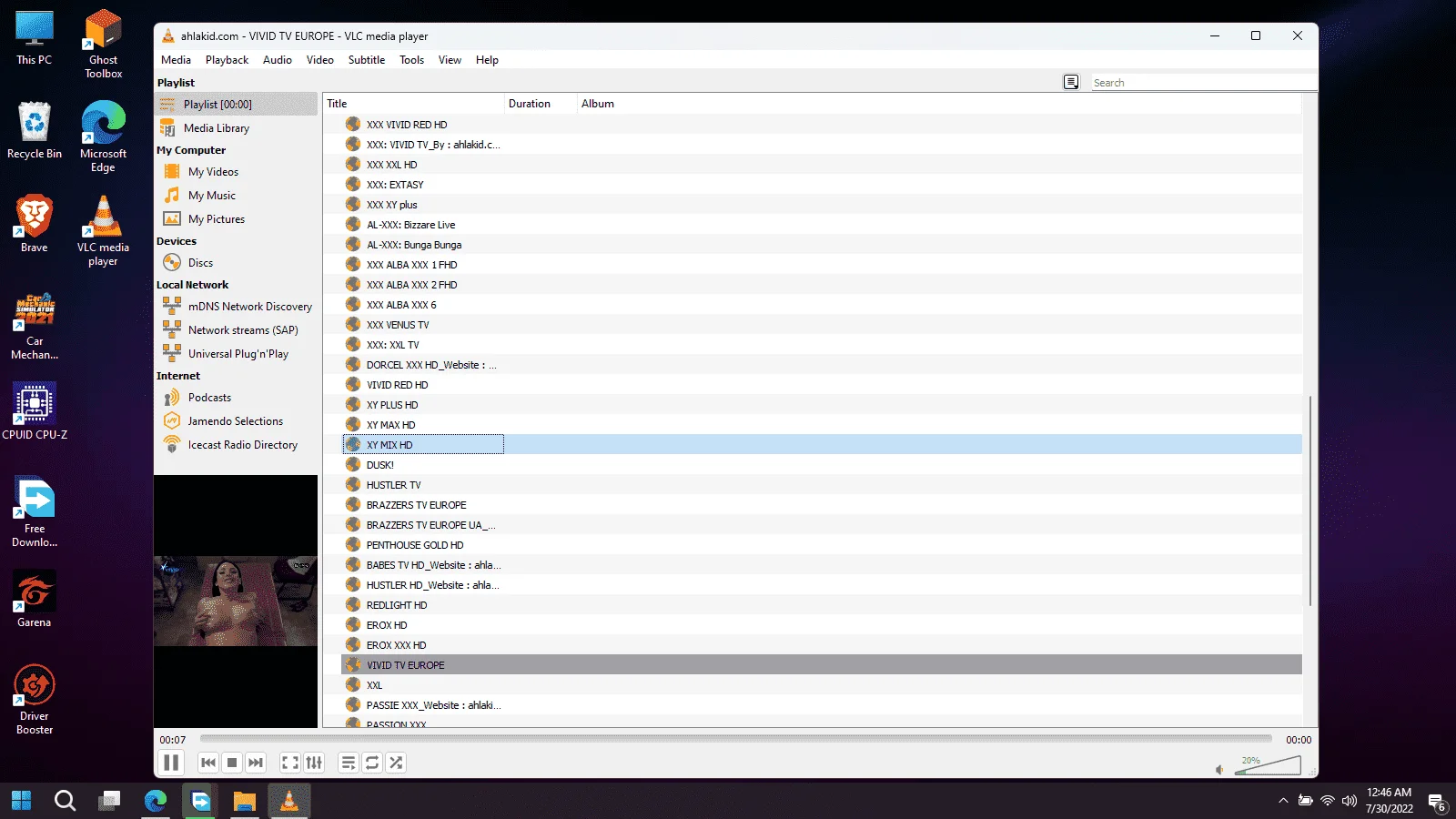Select Playlist [00:00] in sidebar
This screenshot has height=819, width=1456.
(237, 104)
